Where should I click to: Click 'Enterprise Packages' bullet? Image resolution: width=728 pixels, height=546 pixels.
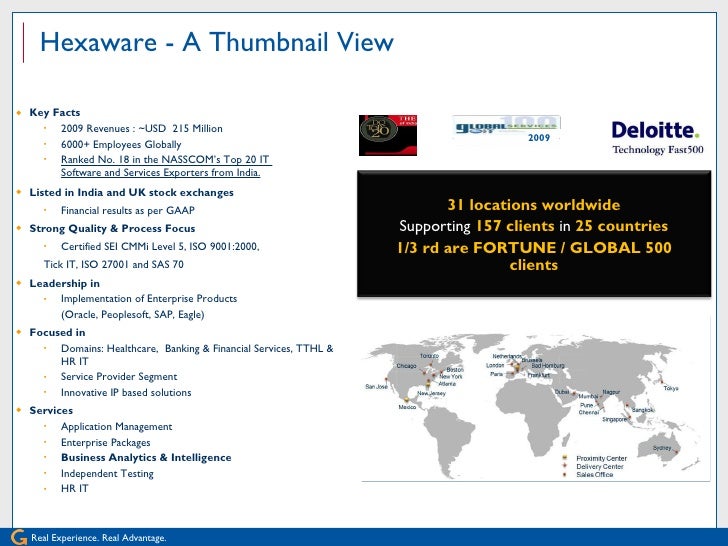[105, 442]
